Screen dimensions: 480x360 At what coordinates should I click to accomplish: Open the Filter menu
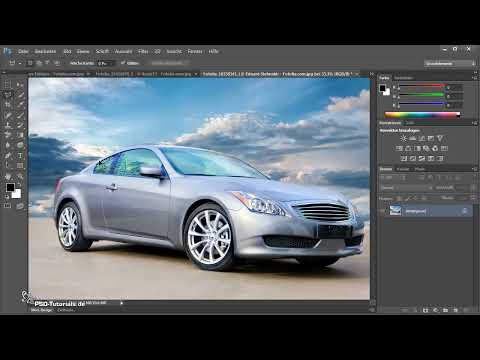coord(143,51)
